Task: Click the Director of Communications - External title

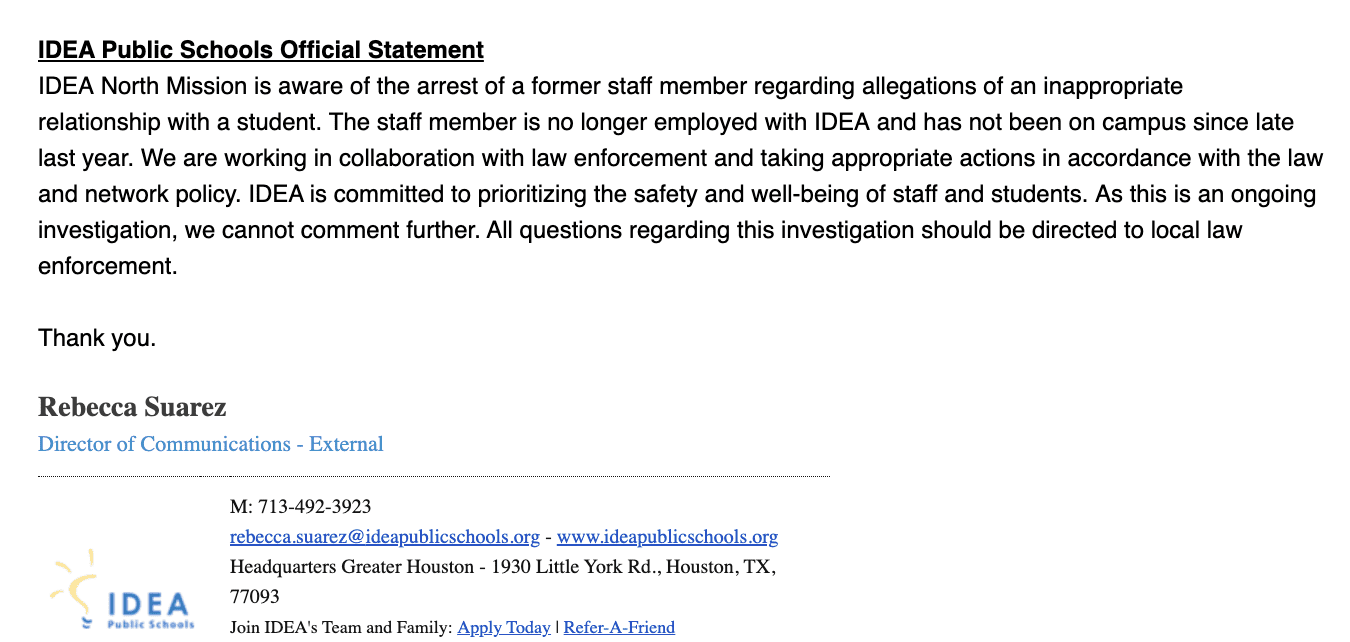Action: [x=210, y=444]
